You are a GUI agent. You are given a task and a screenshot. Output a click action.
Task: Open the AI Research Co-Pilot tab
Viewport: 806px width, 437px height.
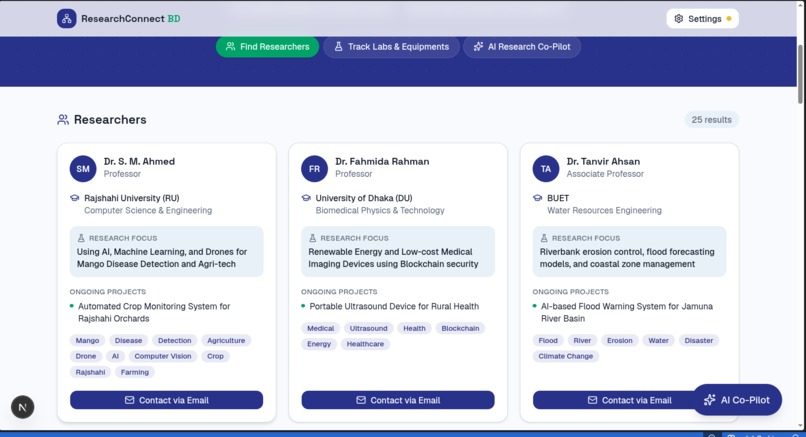(x=522, y=47)
